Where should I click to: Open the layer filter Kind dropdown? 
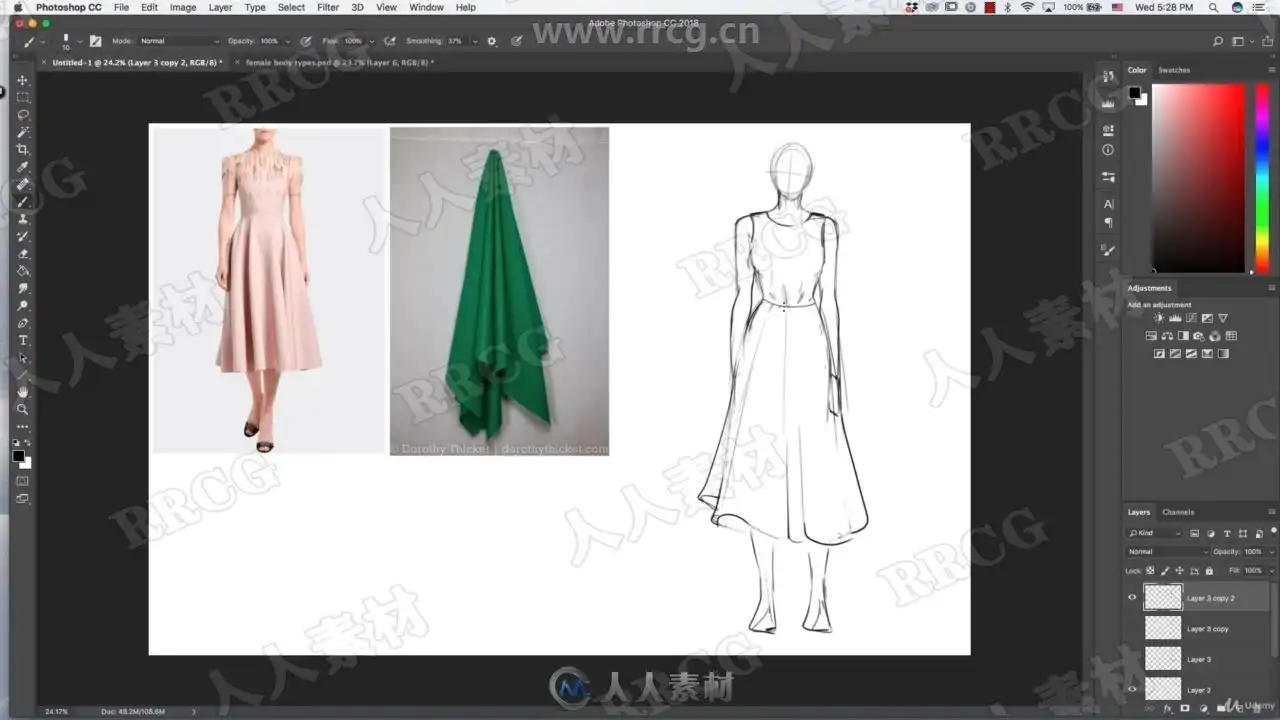pos(1155,533)
